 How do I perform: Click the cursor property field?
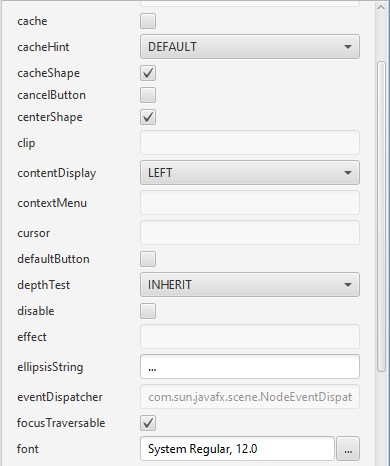tap(250, 233)
